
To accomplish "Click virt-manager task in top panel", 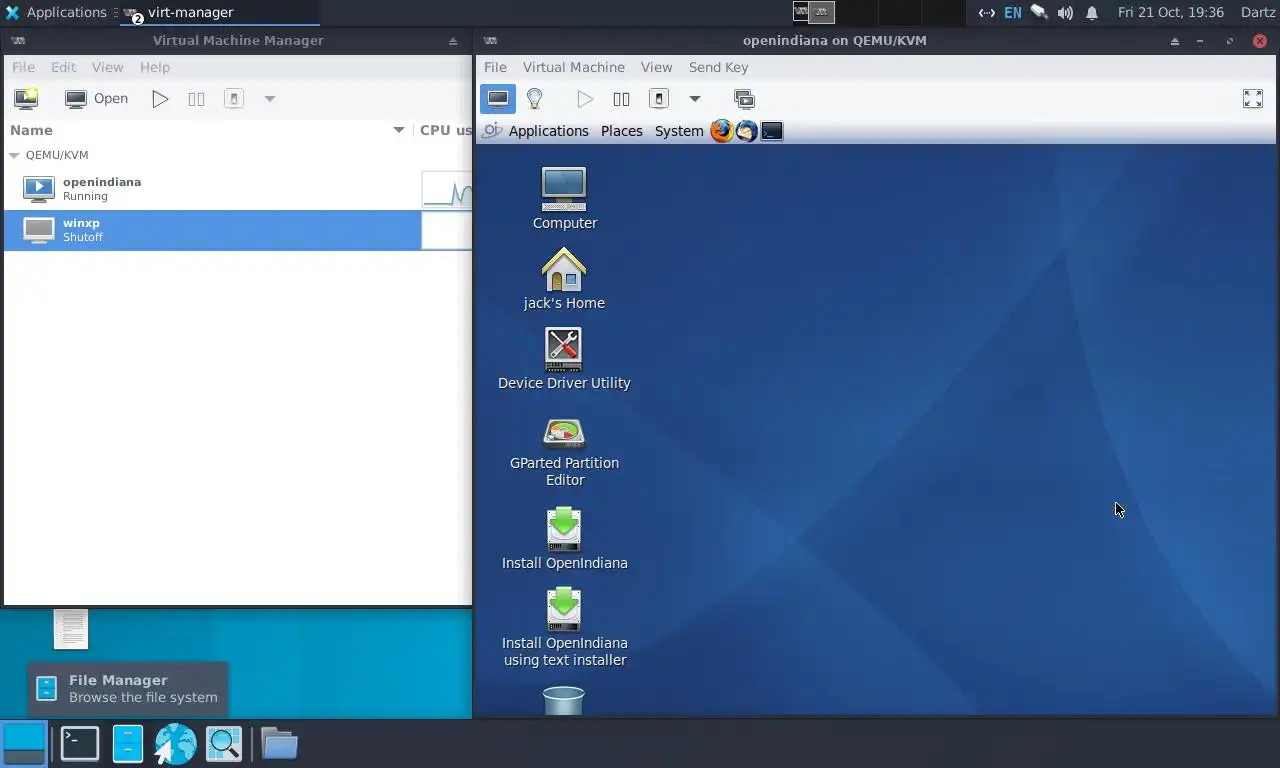I will point(220,12).
